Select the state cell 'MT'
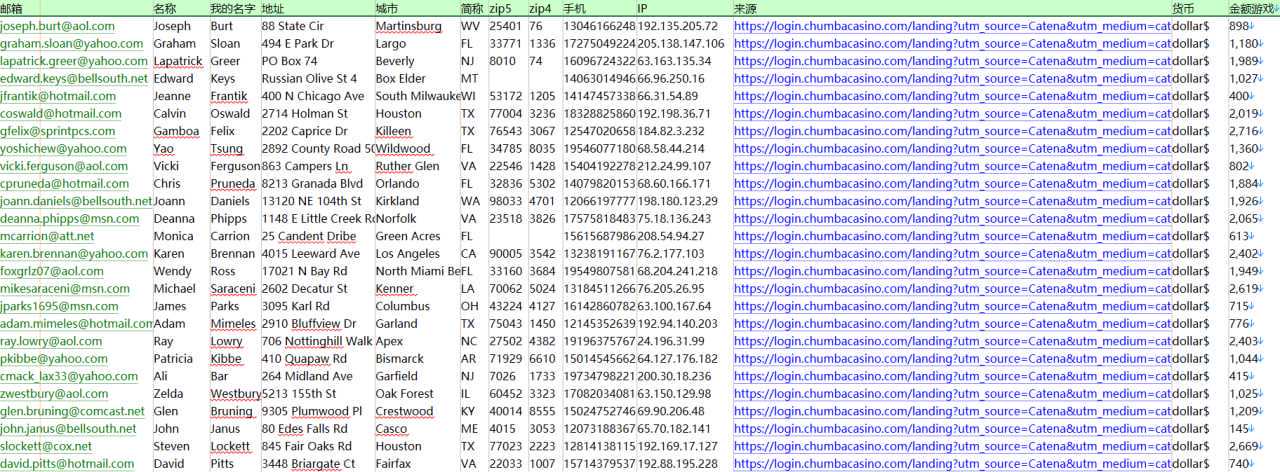 click(471, 79)
